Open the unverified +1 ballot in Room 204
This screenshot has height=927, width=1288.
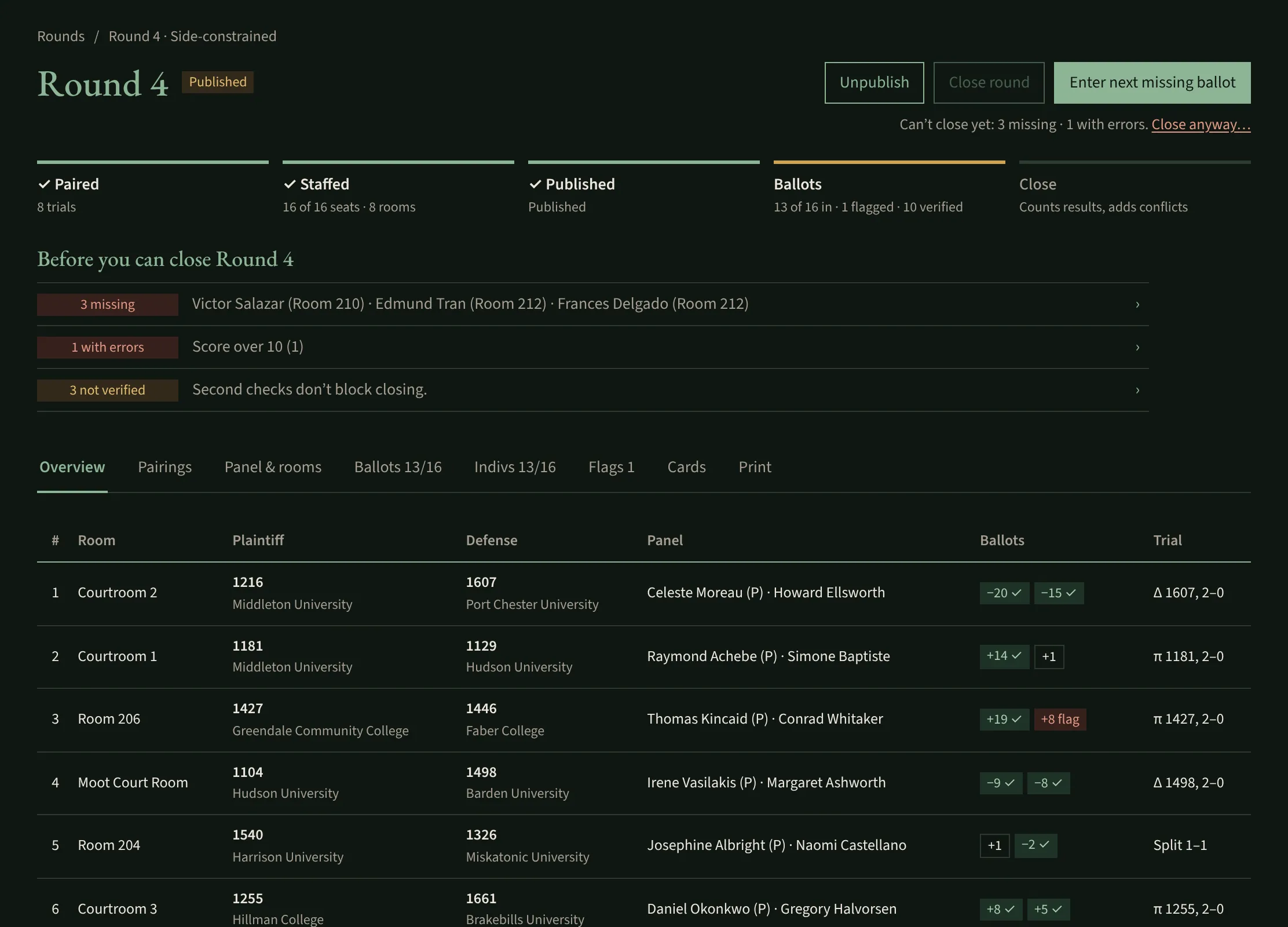click(994, 845)
